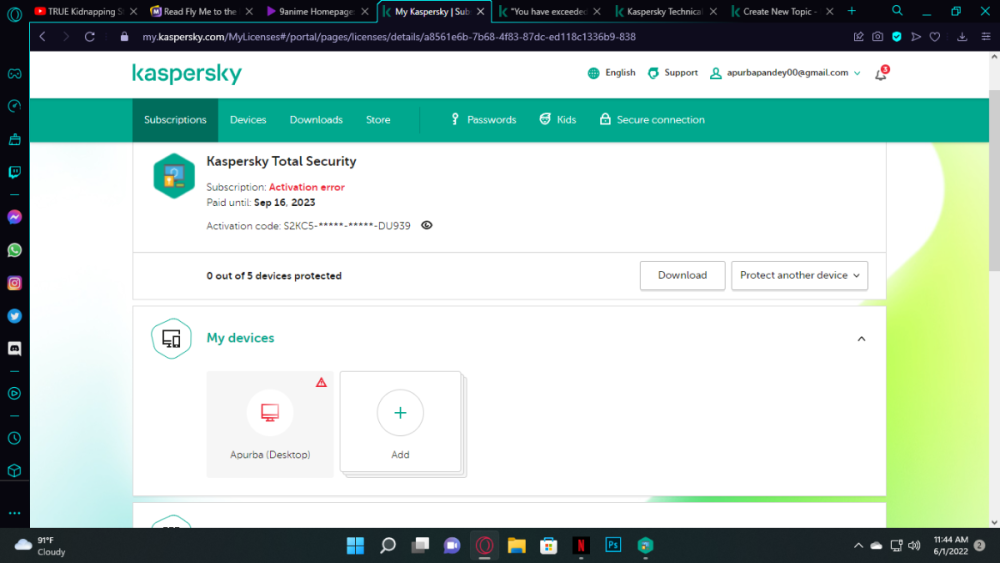Screen dimensions: 1000x563
Task: Click the address bar URL field
Action: (x=389, y=37)
